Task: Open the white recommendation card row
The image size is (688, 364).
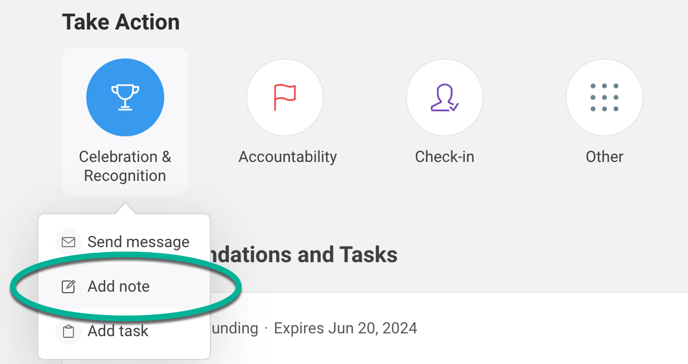Action: coord(449,328)
